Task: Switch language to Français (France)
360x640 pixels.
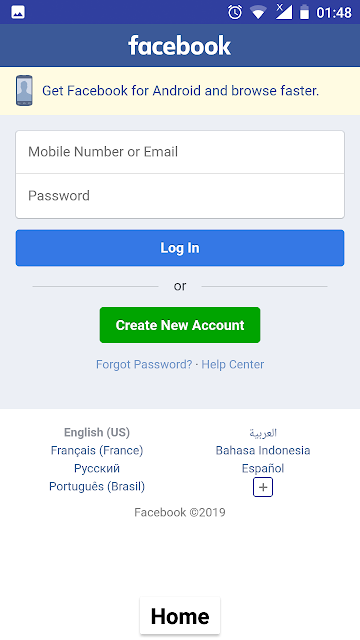Action: click(97, 450)
